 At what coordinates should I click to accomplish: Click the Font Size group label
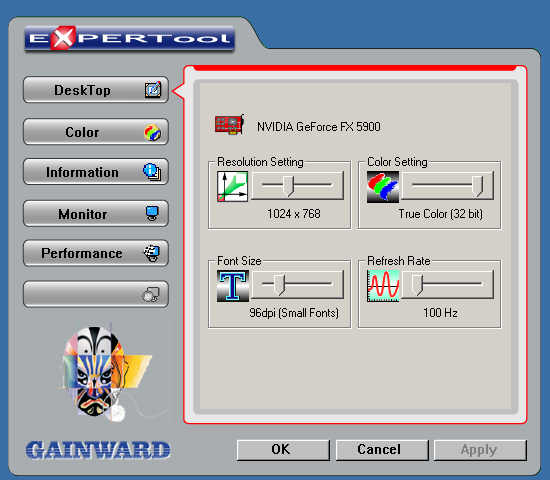tap(239, 261)
